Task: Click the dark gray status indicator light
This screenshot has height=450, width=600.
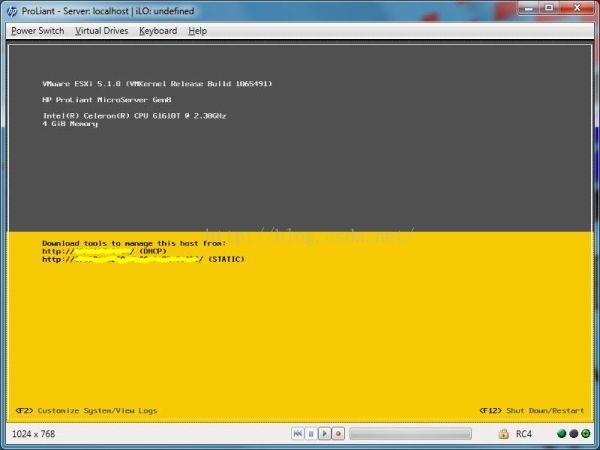Action: click(x=574, y=434)
